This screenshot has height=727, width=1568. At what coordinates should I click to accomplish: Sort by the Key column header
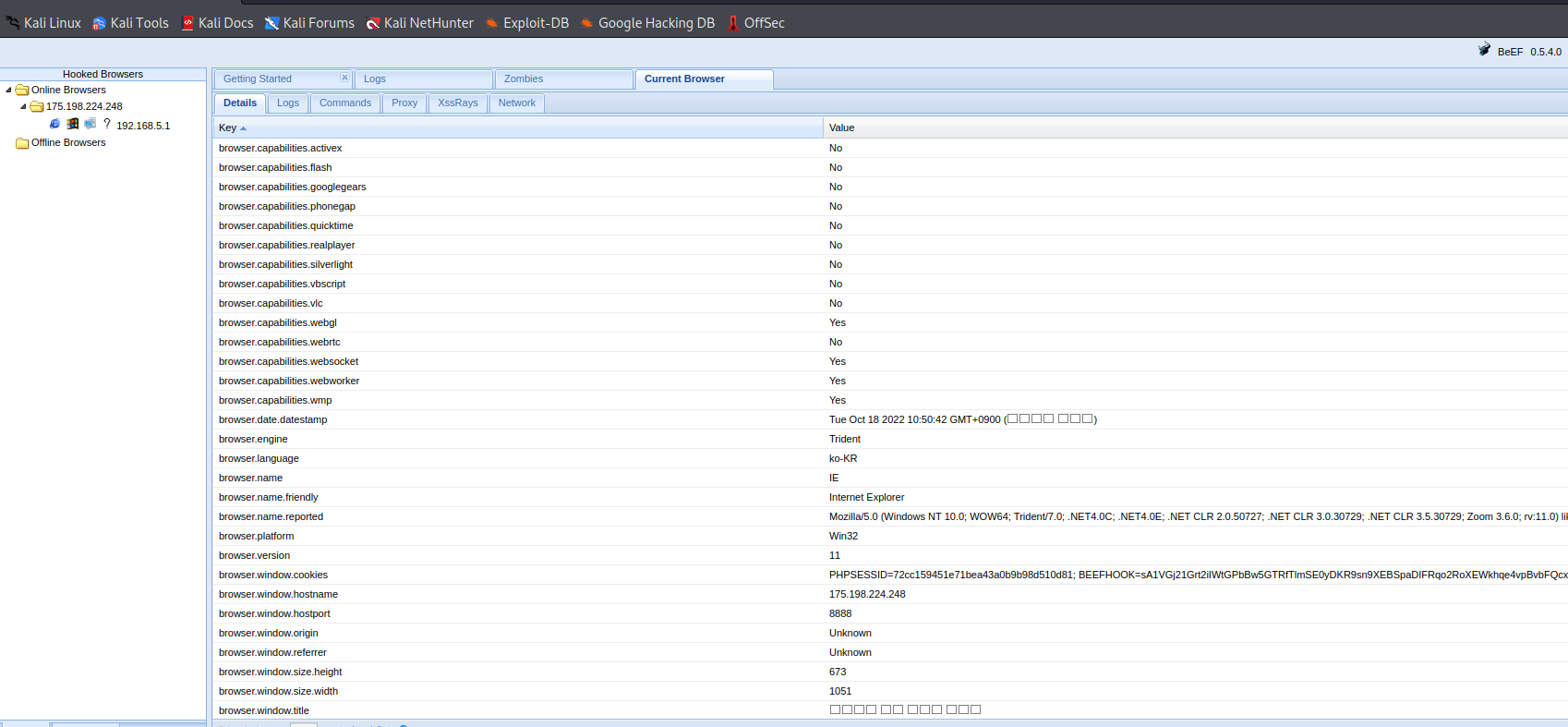tap(518, 127)
